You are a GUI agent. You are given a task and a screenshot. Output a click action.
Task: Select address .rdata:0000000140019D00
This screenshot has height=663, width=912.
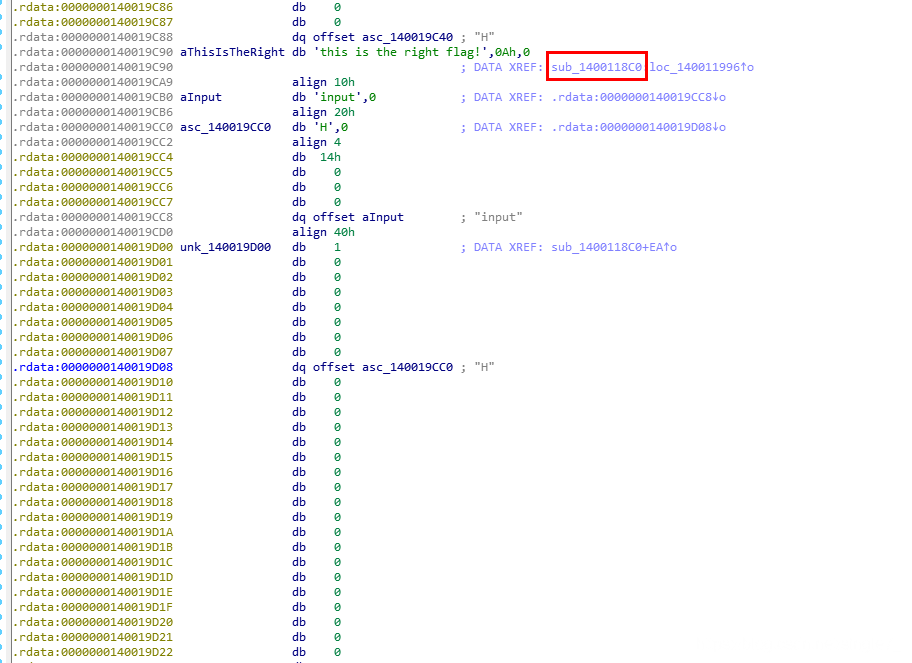tap(93, 247)
